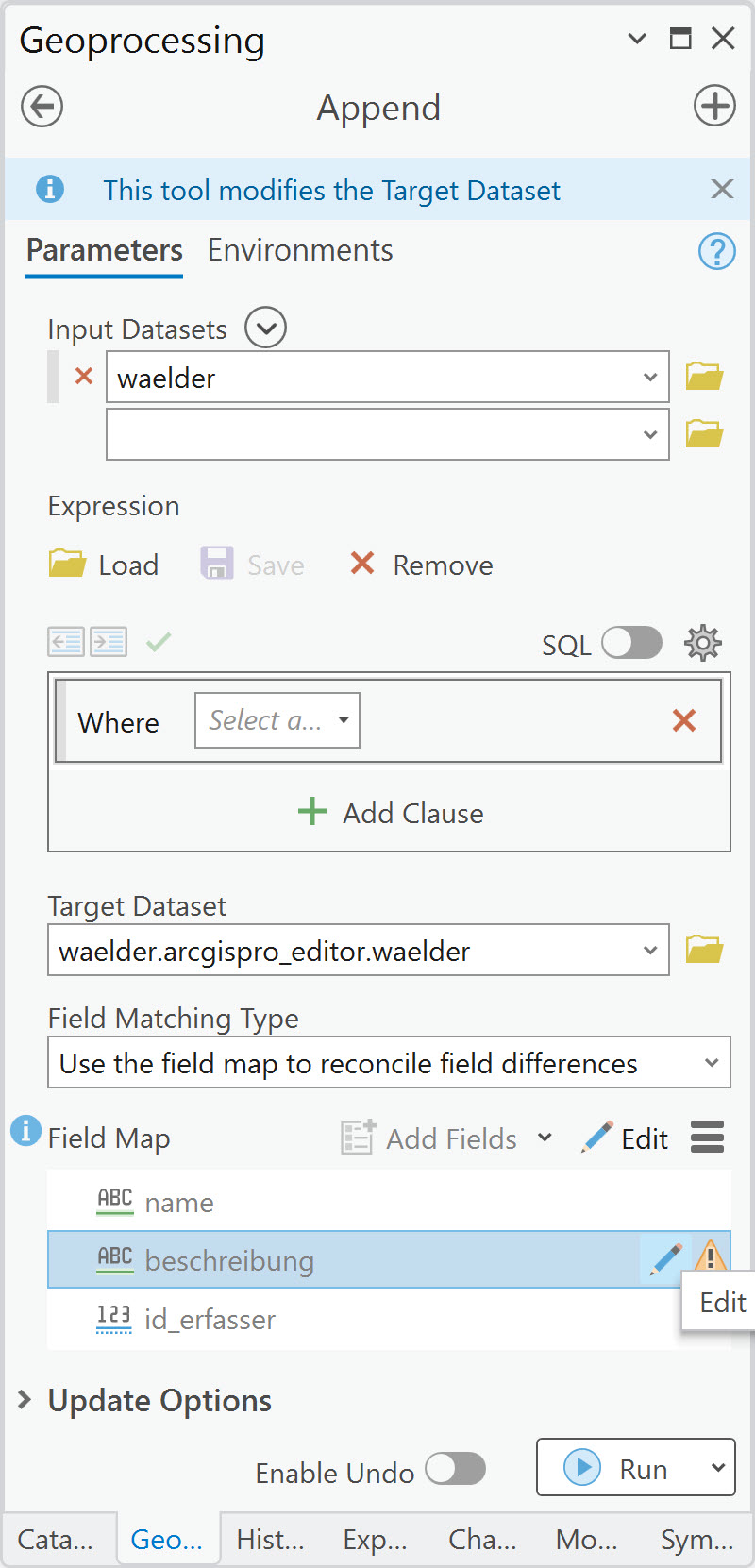Browse folder for waelder input dataset
The image size is (755, 1568).
[704, 377]
